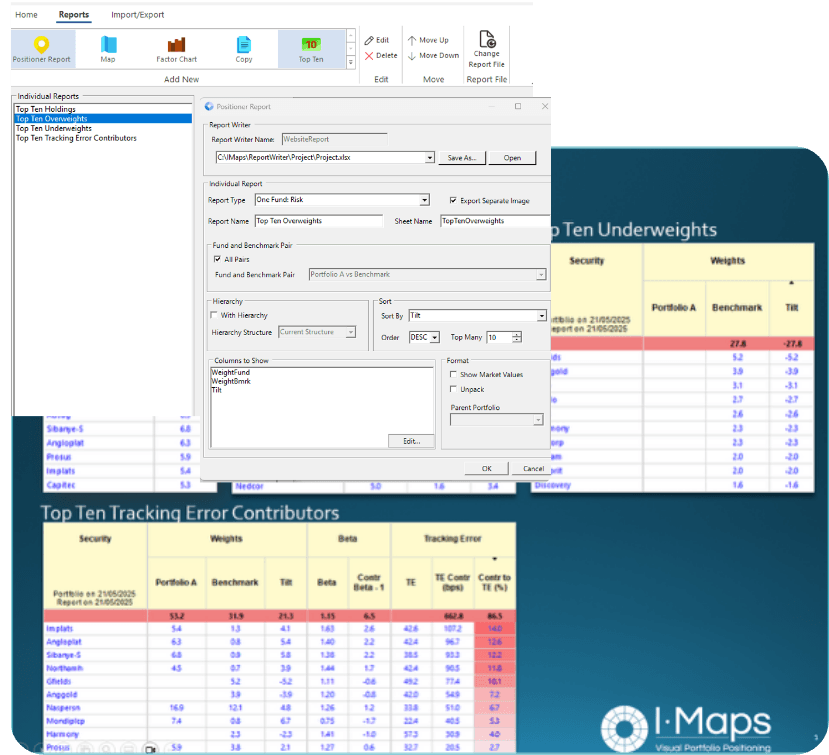
Task: Add a new Top Ten report
Action: (311, 49)
